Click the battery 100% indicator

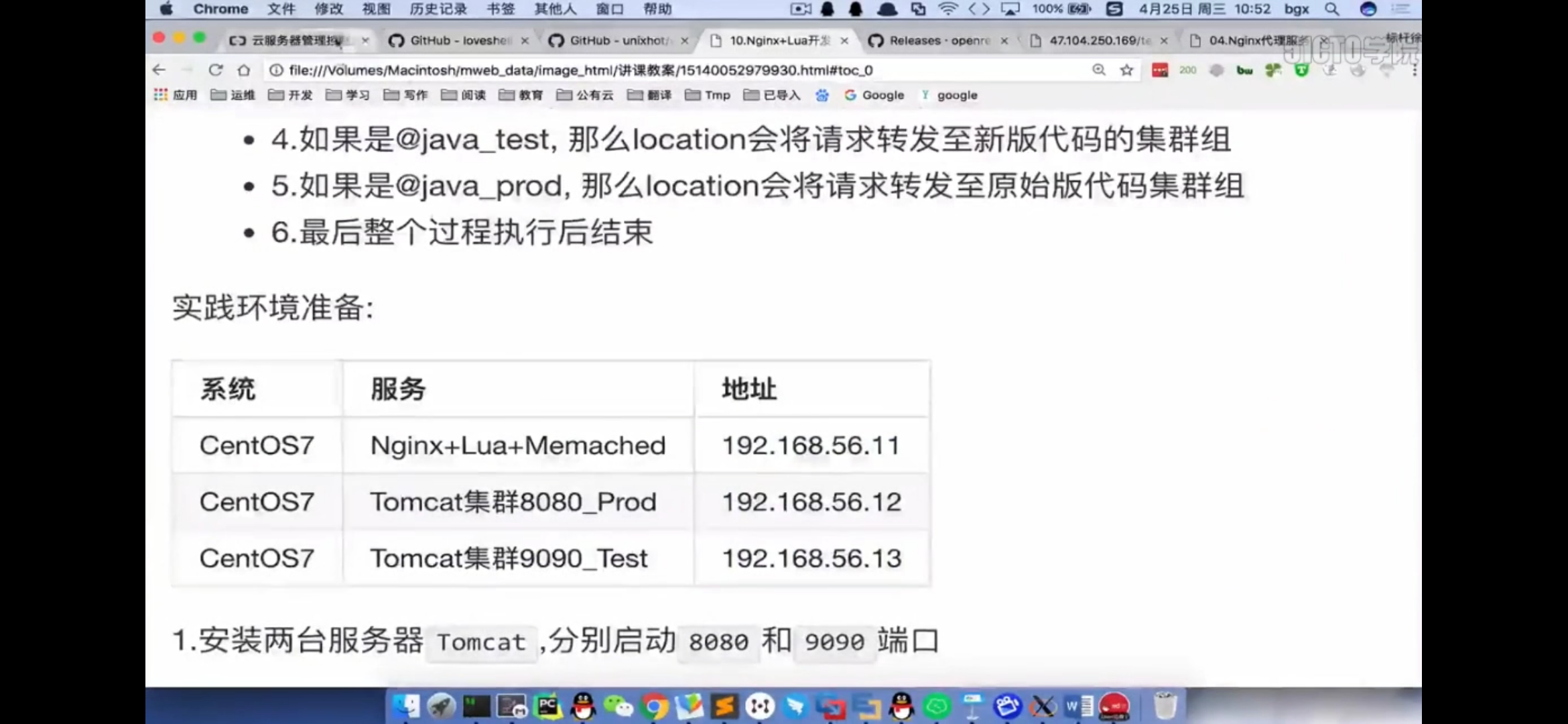pyautogui.click(x=1061, y=9)
